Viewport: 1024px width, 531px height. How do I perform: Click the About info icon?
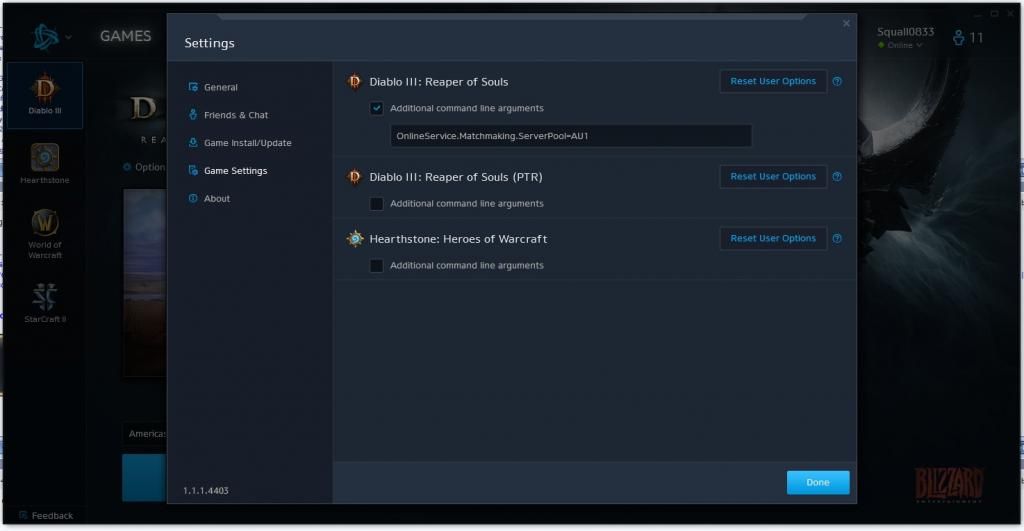click(193, 198)
